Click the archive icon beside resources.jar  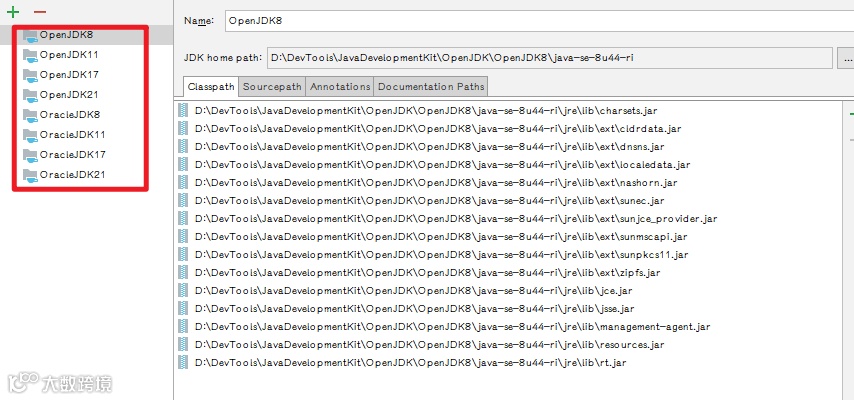coord(183,344)
